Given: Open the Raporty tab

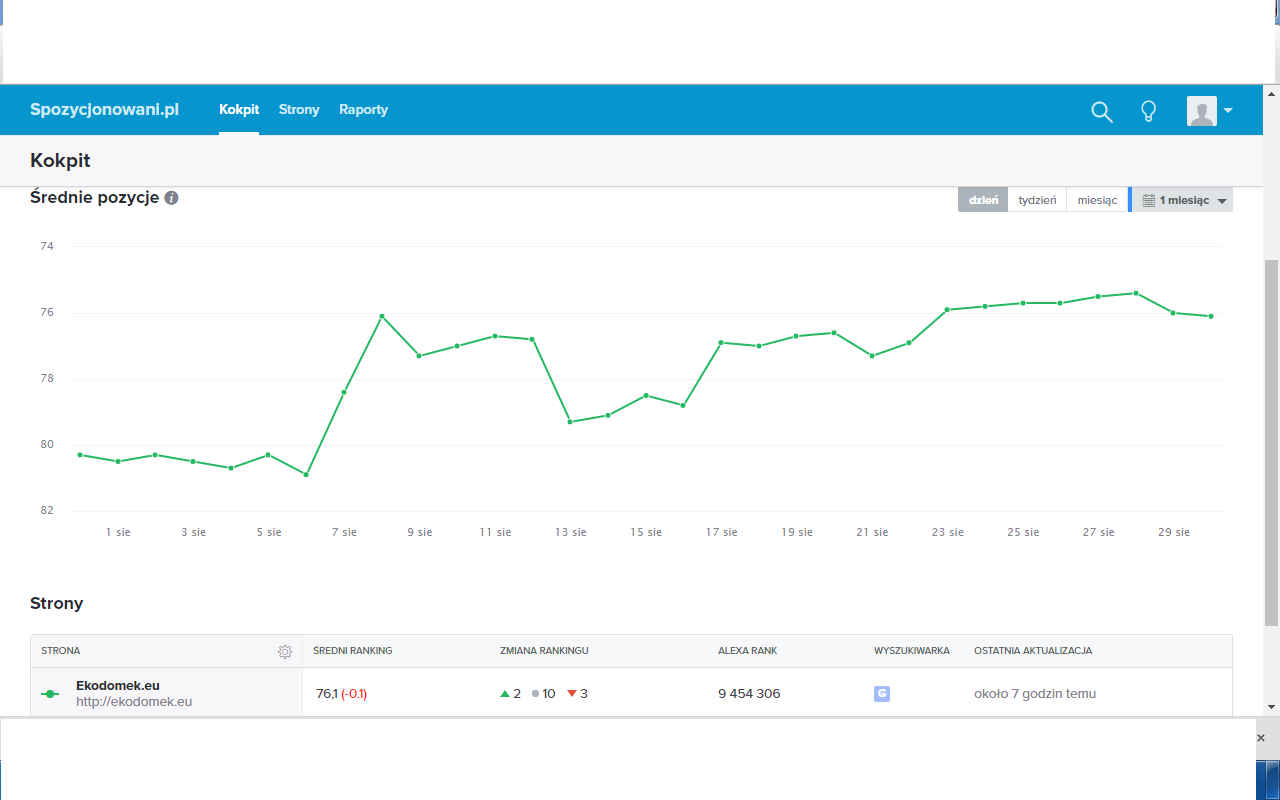Looking at the screenshot, I should (x=363, y=110).
